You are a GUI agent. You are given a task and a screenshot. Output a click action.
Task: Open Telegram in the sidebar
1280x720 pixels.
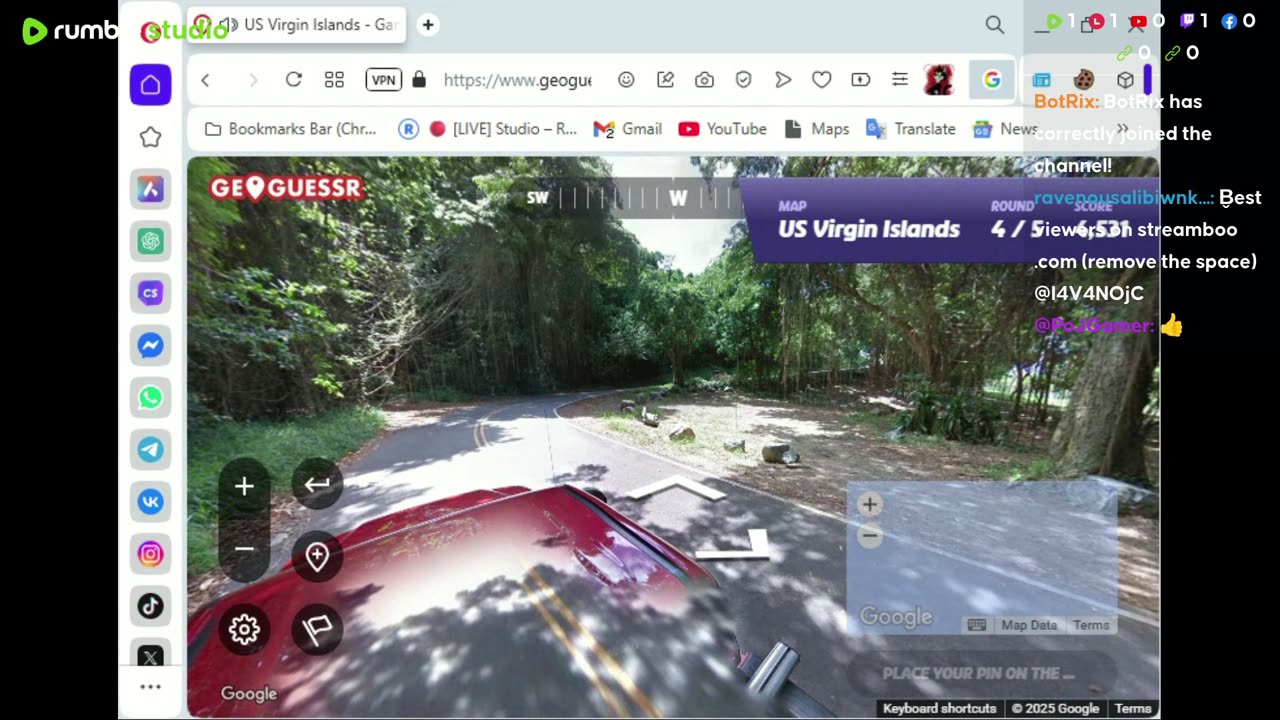[x=150, y=449]
